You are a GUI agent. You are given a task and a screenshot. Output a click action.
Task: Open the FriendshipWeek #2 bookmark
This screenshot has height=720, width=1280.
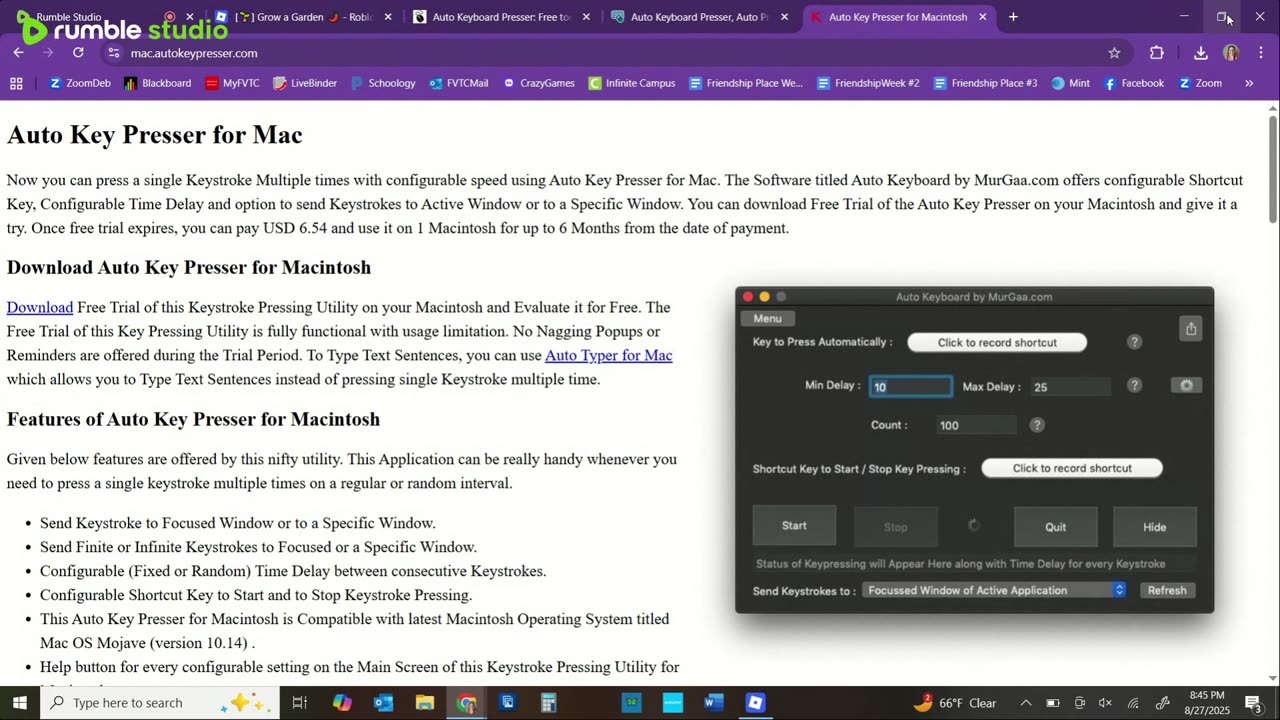point(867,83)
